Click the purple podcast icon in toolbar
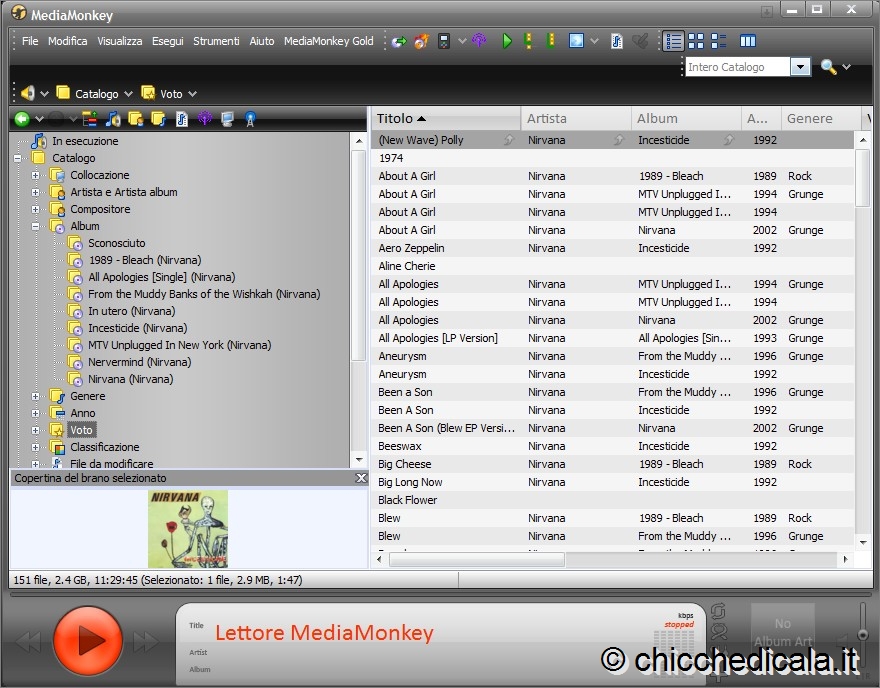 pos(479,41)
